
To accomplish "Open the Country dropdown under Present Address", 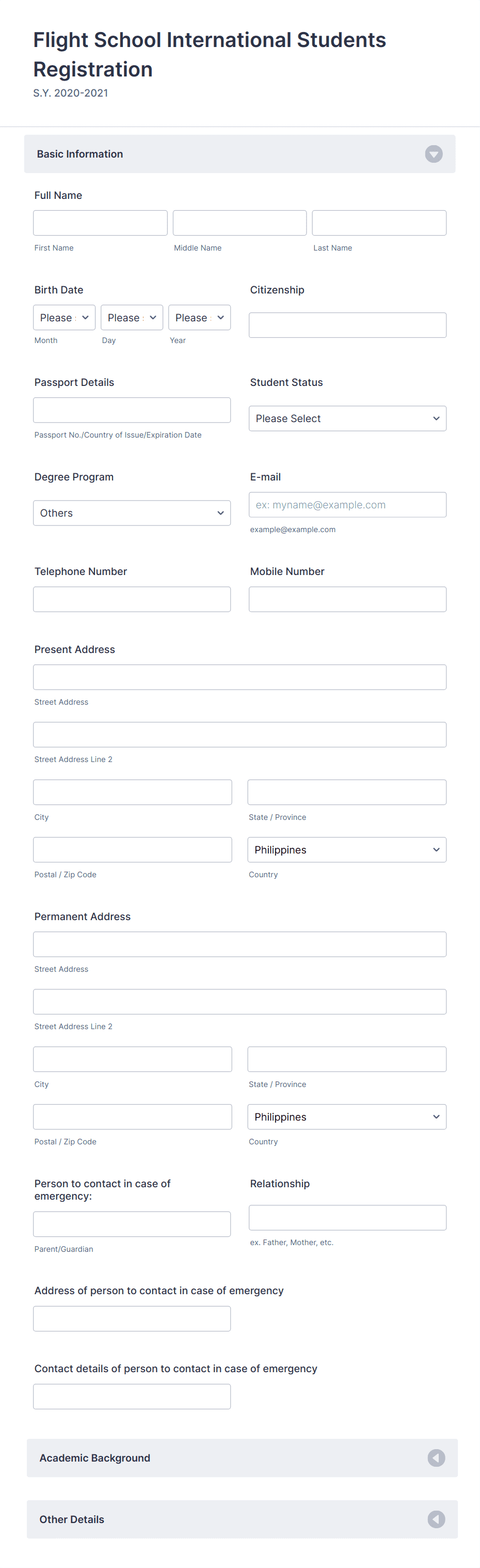I will pyautogui.click(x=347, y=849).
